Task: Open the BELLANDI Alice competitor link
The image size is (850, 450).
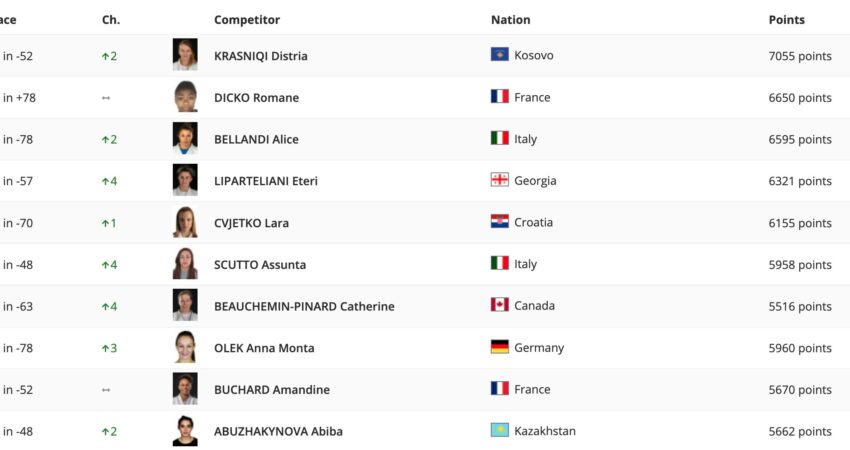Action: pos(256,140)
